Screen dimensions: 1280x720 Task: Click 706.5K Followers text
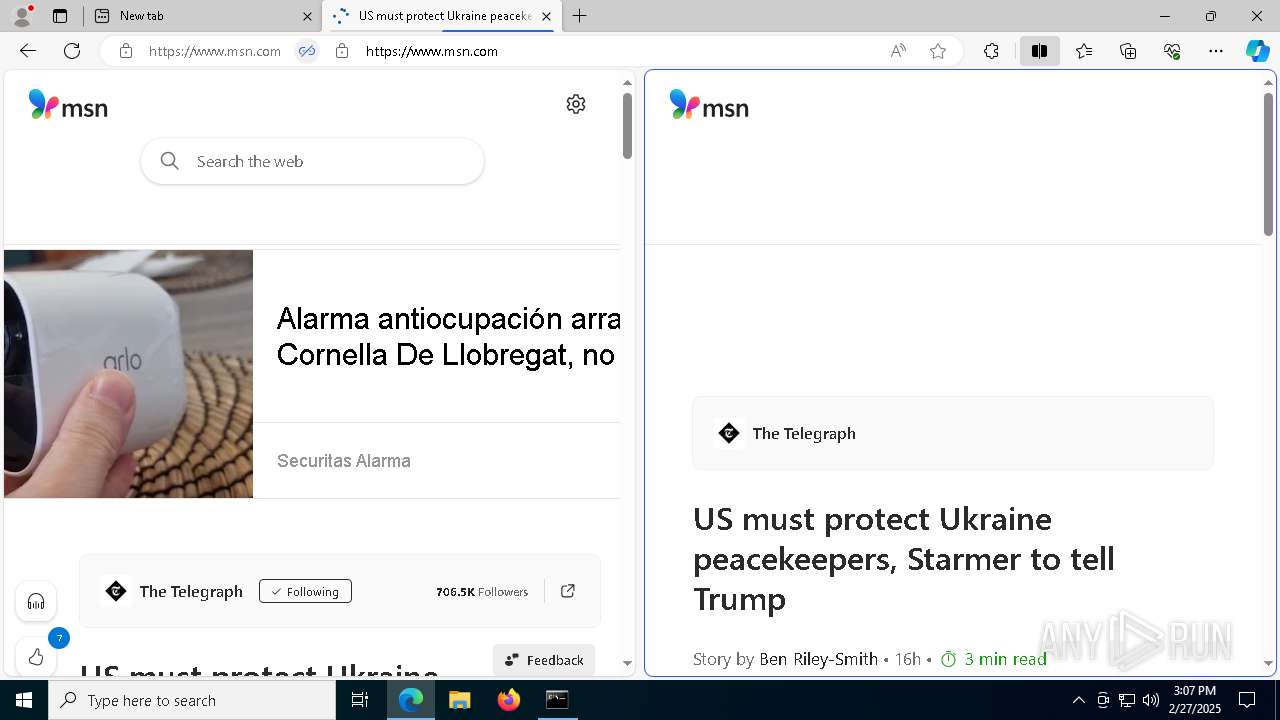pyautogui.click(x=482, y=592)
